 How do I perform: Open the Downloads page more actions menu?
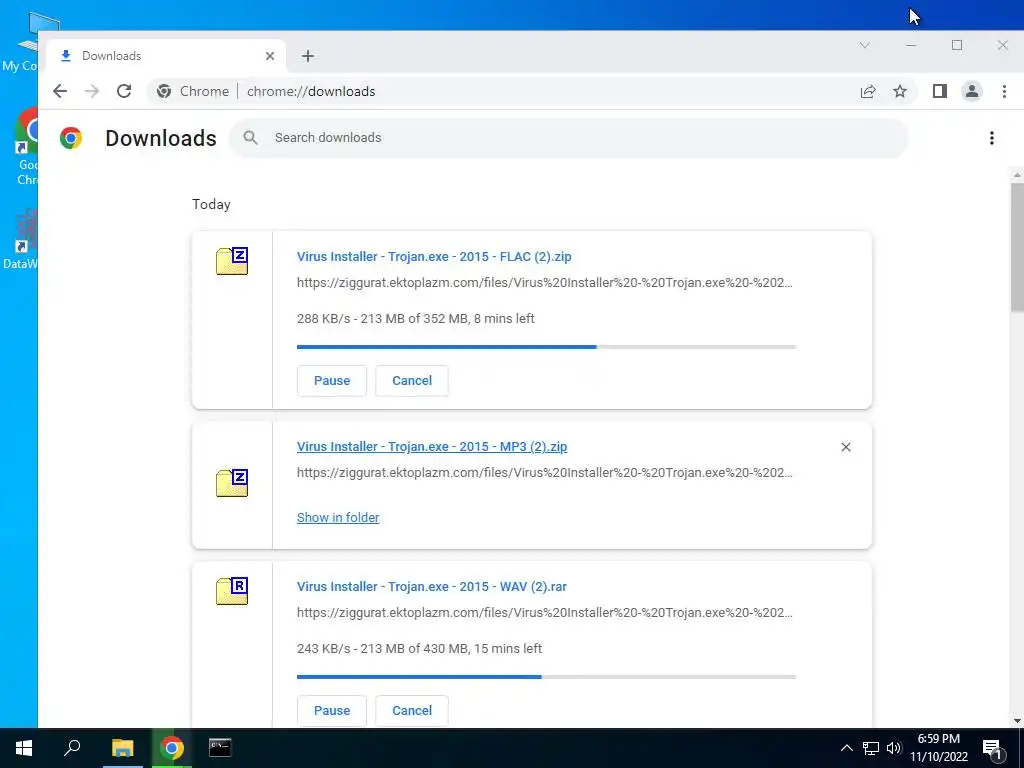pos(991,138)
